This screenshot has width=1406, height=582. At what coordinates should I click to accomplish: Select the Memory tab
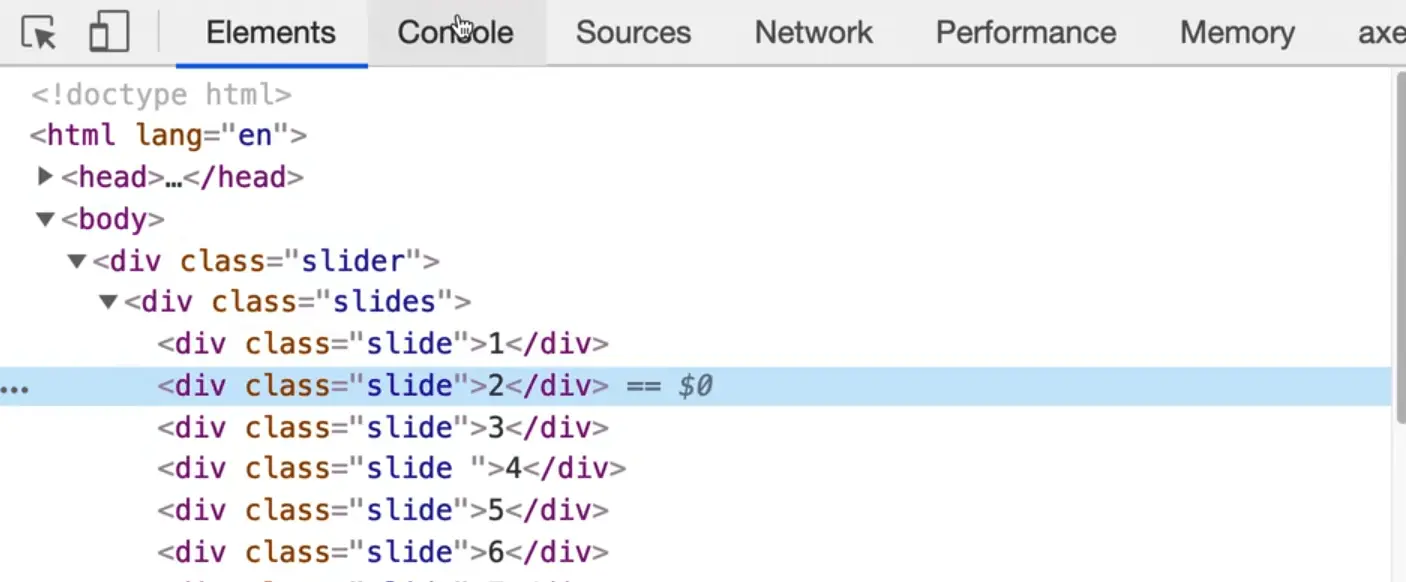point(1236,33)
